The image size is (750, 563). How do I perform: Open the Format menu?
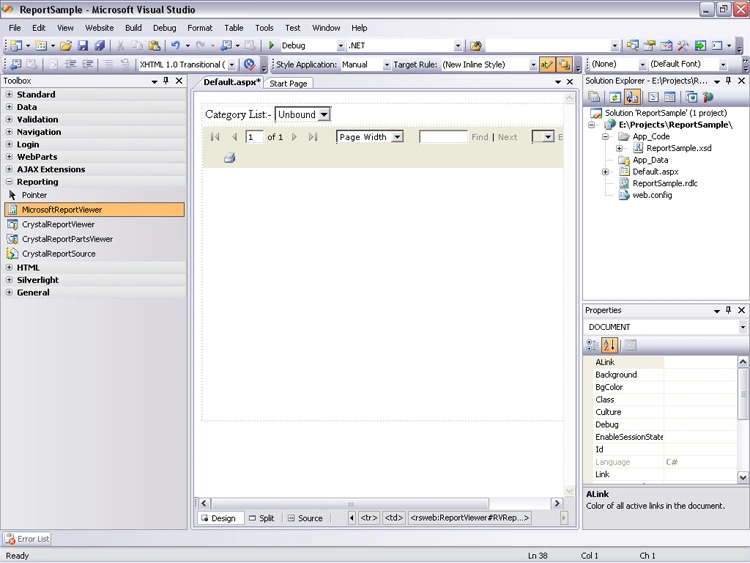click(x=200, y=28)
